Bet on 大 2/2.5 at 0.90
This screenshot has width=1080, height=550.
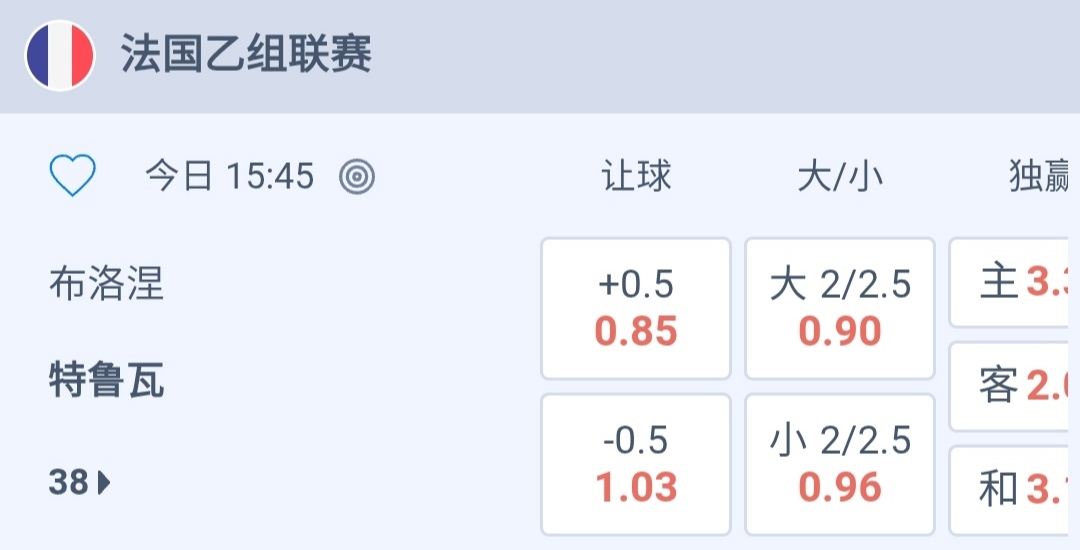840,308
